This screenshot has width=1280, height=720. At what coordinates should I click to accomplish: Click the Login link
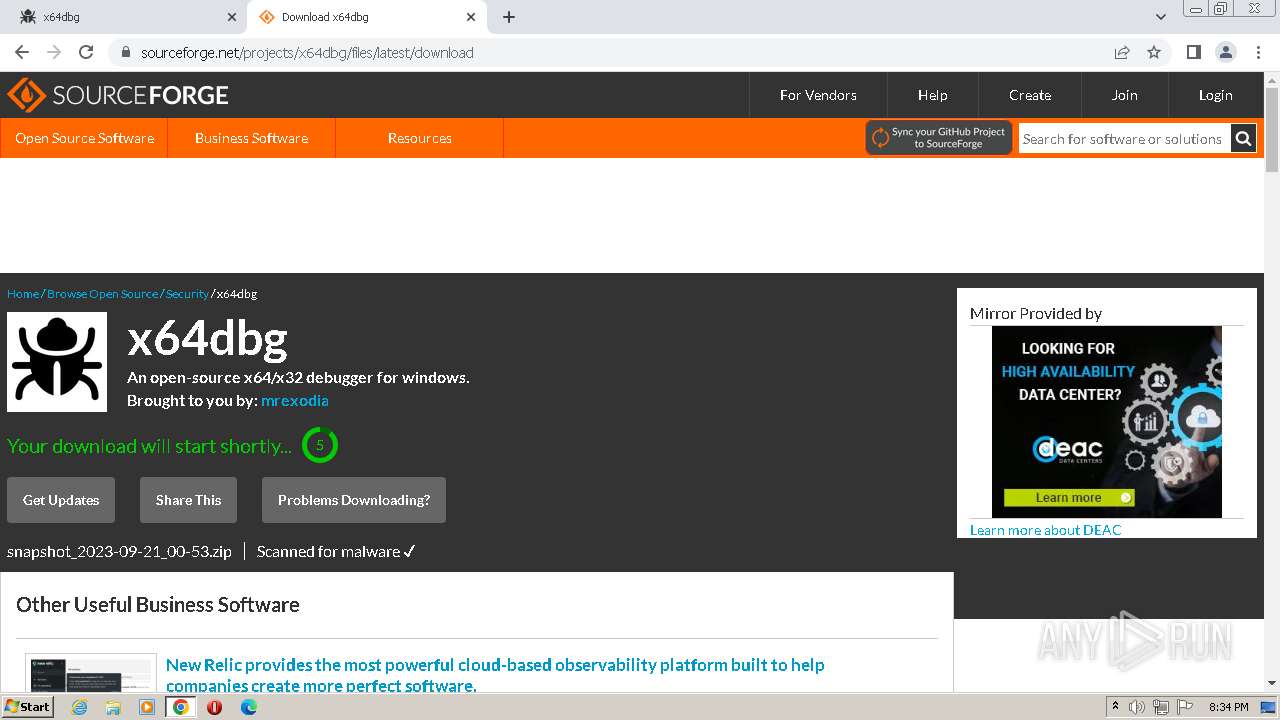click(x=1215, y=95)
